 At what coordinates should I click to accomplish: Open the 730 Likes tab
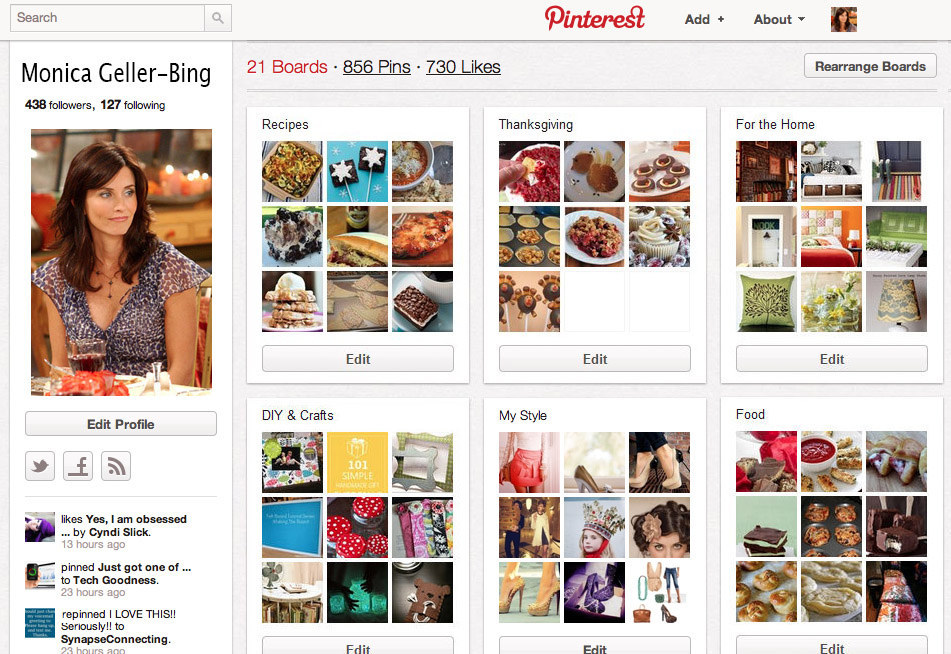(463, 67)
